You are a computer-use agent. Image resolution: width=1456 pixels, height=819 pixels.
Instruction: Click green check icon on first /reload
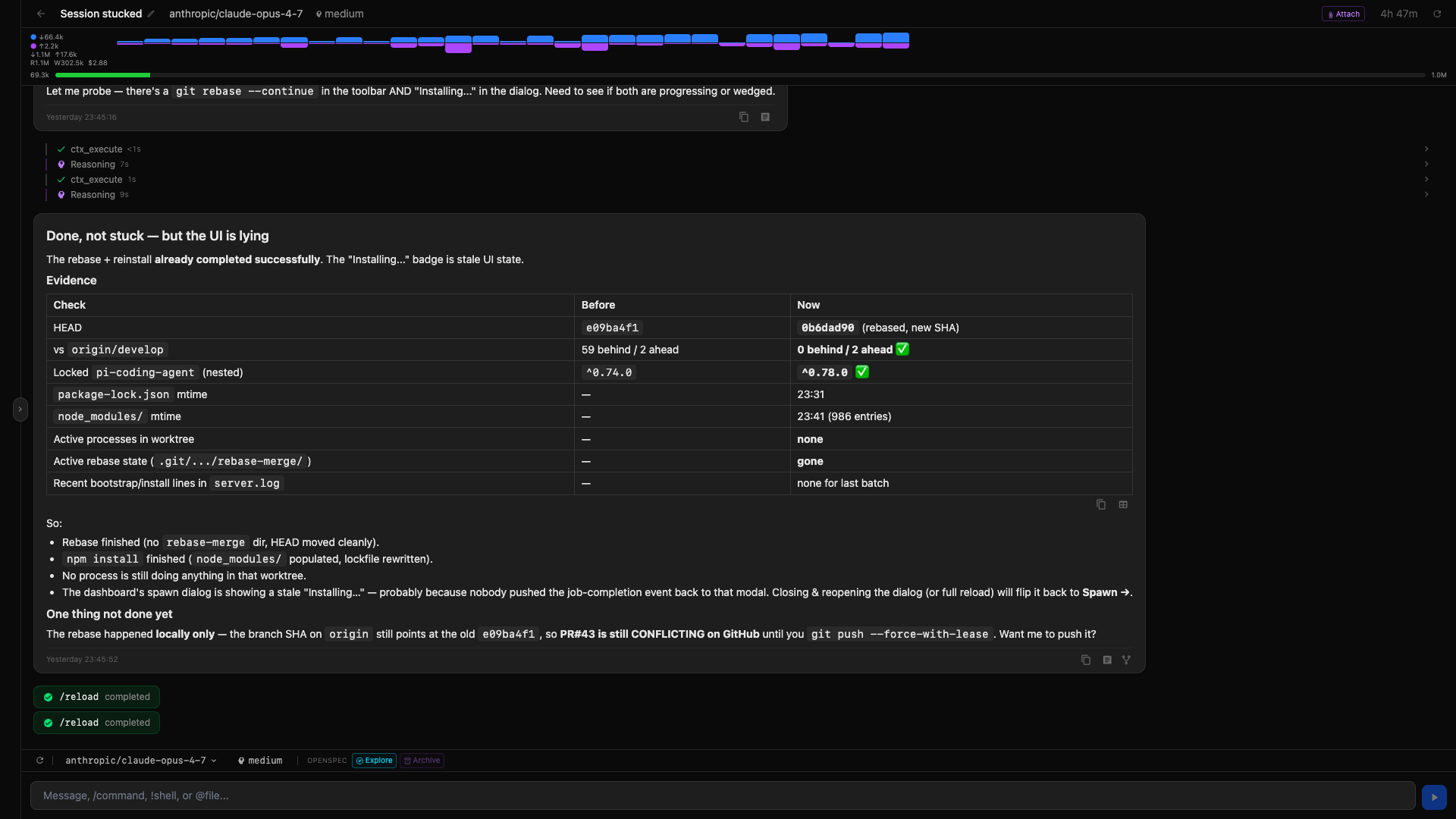(49, 697)
